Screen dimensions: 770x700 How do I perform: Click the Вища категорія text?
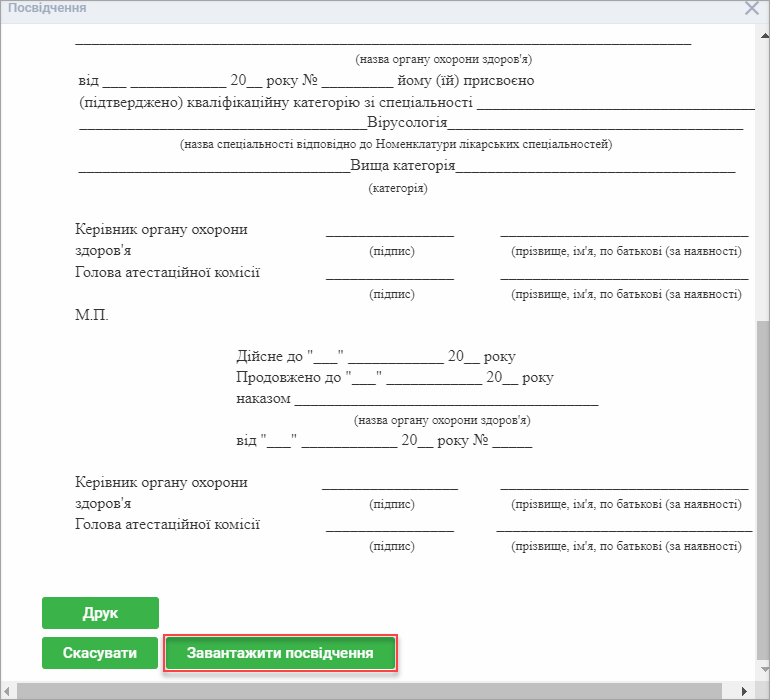tap(403, 165)
